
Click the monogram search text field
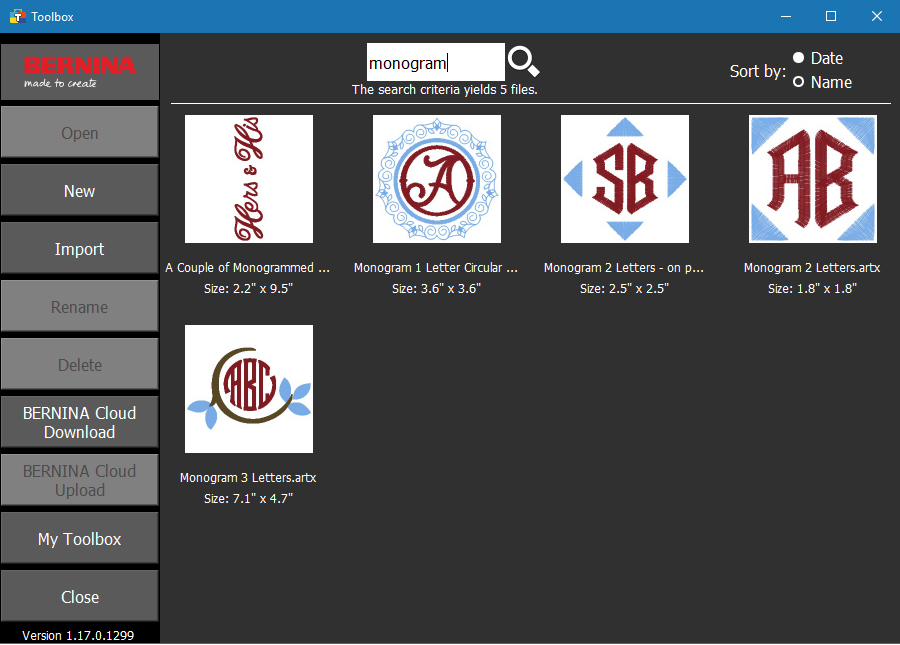tap(436, 62)
